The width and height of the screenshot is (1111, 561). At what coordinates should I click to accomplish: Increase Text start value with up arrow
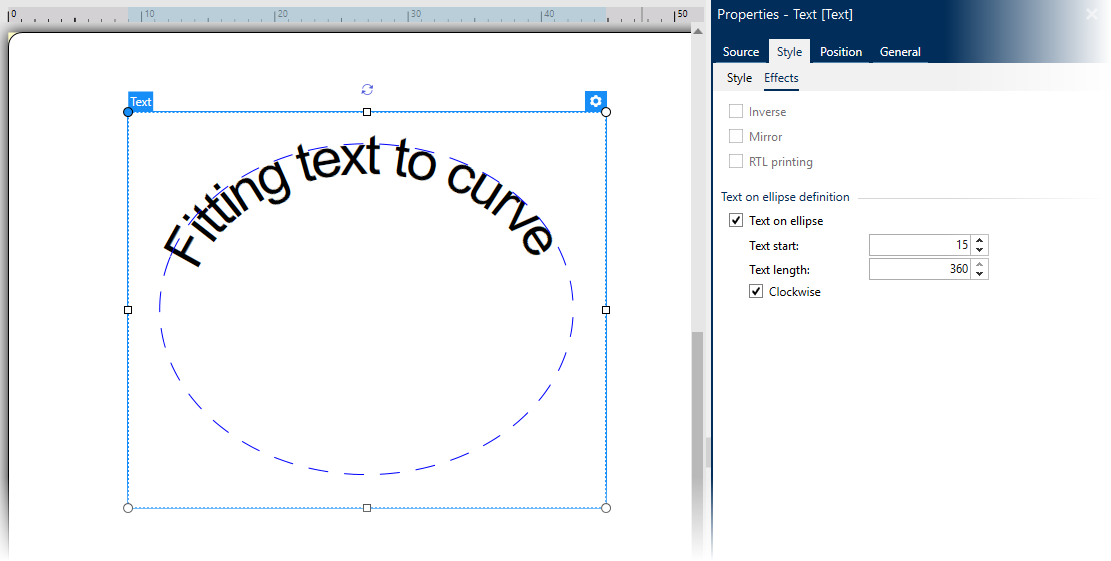click(x=980, y=240)
